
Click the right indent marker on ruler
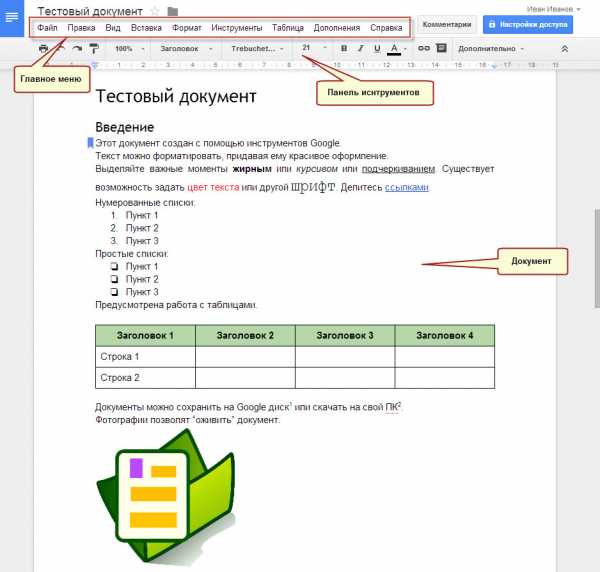coord(494,66)
